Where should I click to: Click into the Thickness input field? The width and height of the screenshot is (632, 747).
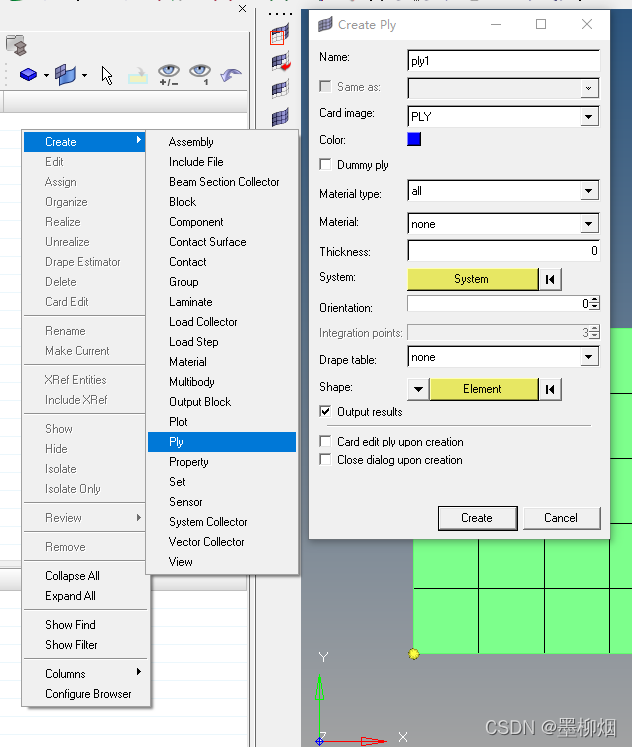click(503, 251)
